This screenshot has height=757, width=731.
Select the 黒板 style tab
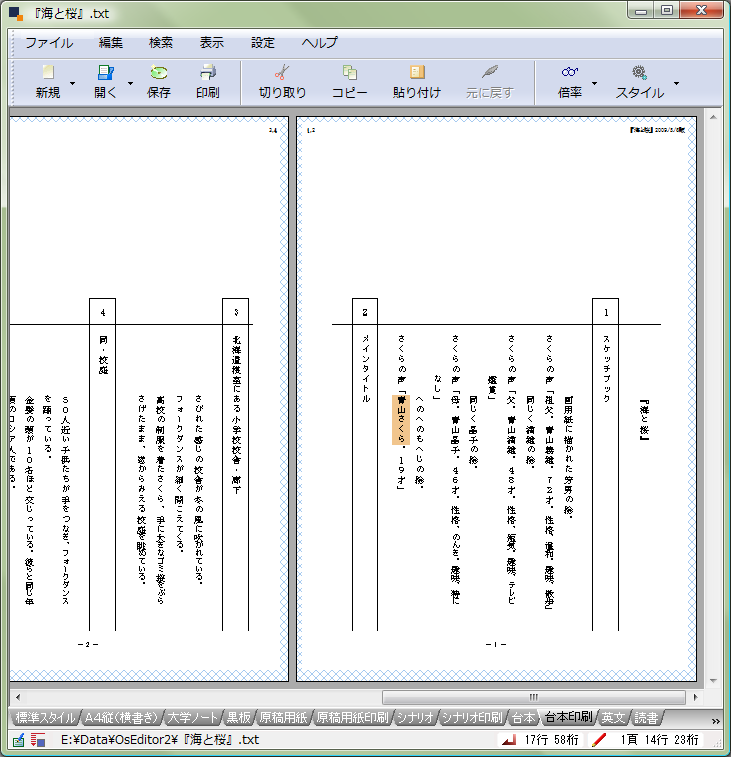pos(239,718)
